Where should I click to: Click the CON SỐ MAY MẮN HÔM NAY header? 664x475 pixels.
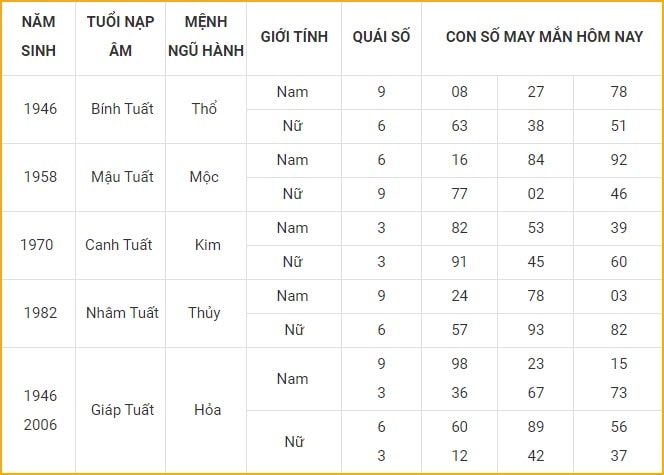click(544, 37)
